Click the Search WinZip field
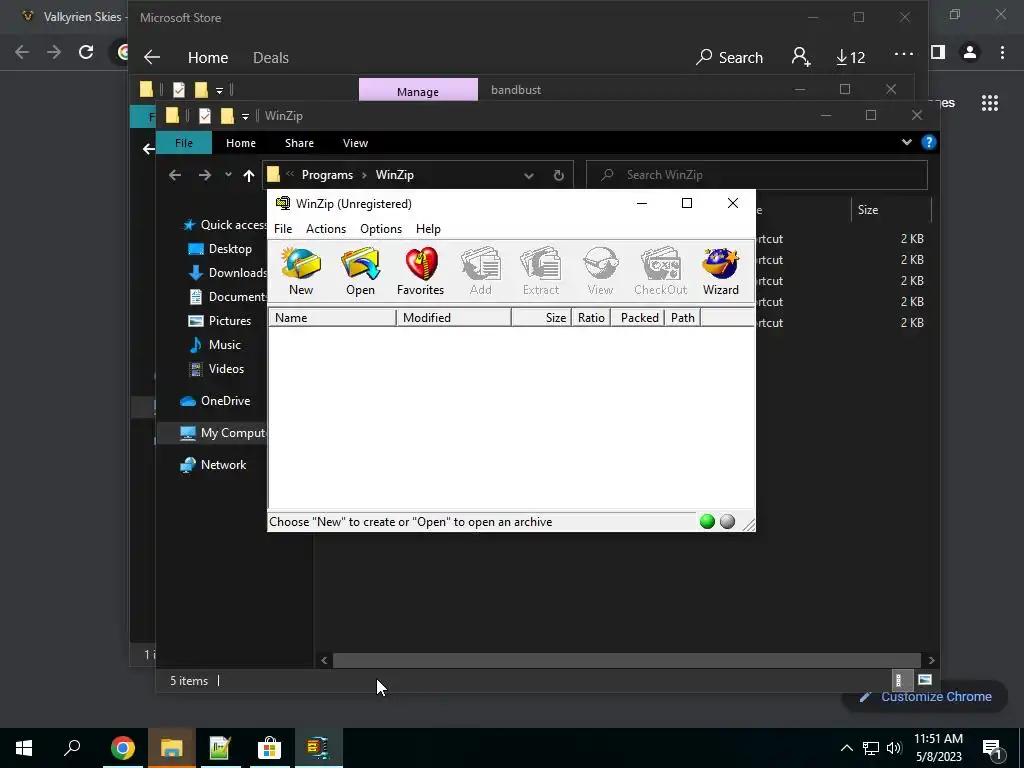Screen dimensions: 1024x768 (x=757, y=175)
